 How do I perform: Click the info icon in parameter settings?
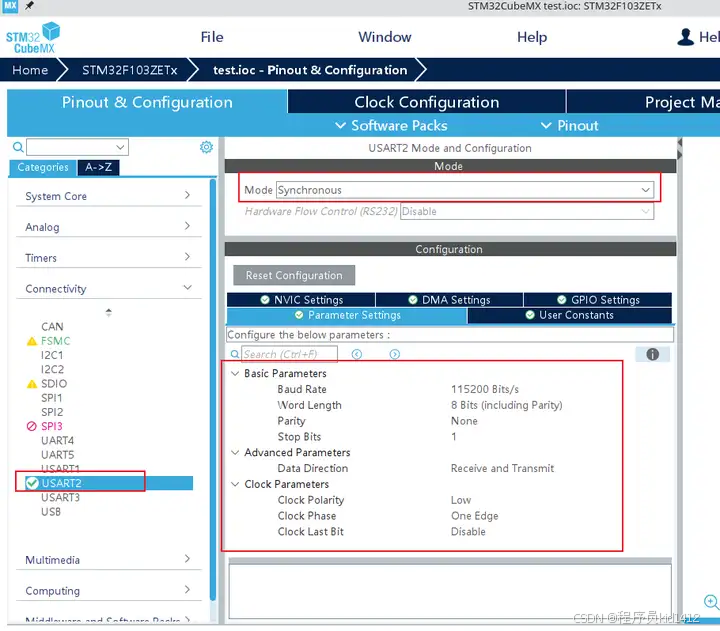click(652, 354)
